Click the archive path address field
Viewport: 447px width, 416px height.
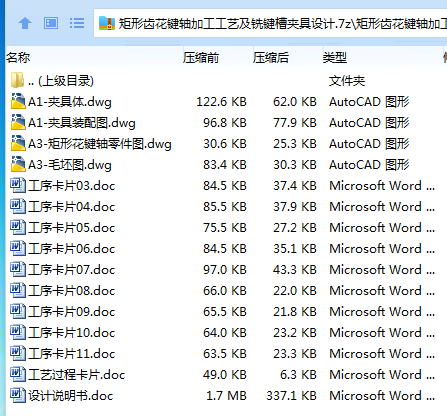pos(270,23)
